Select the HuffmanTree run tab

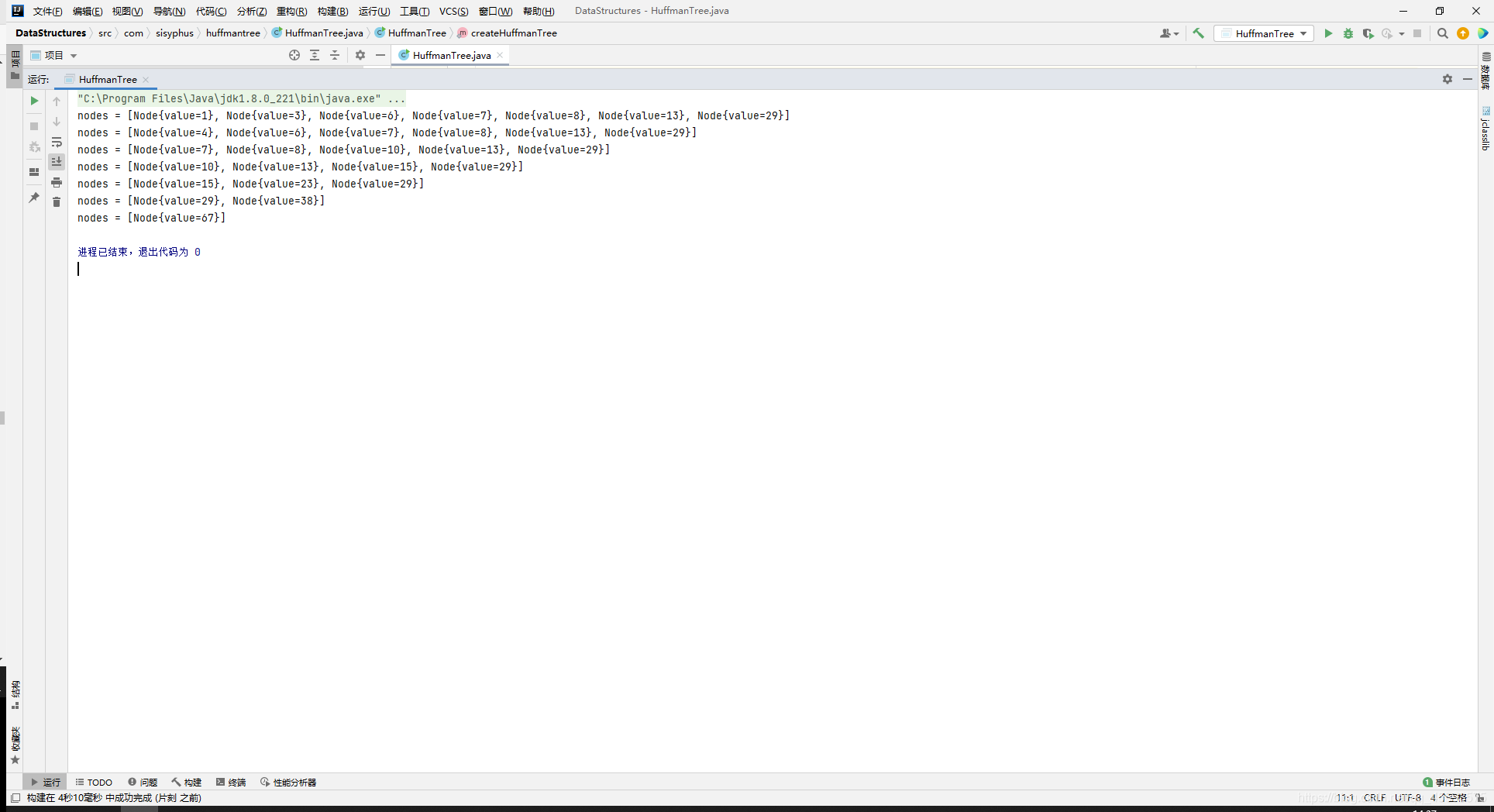pos(107,80)
